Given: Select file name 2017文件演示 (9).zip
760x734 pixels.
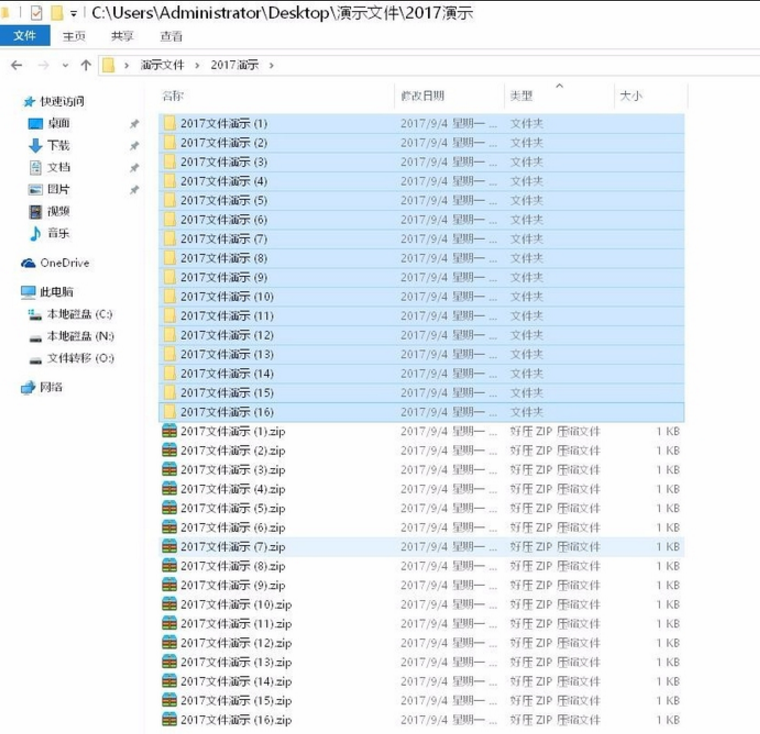Looking at the screenshot, I should (x=233, y=586).
